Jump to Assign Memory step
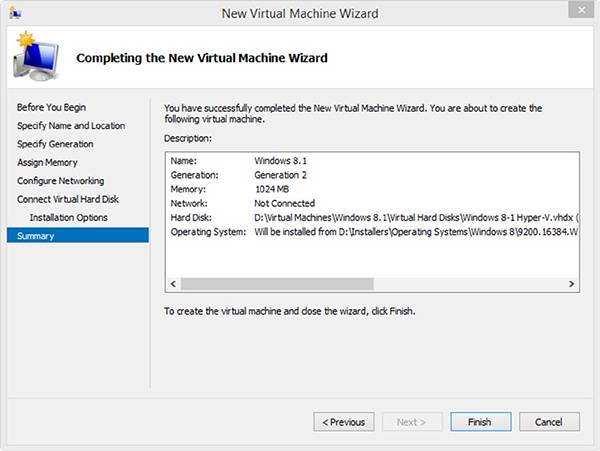Screen dimensions: 600x451 pos(47,162)
